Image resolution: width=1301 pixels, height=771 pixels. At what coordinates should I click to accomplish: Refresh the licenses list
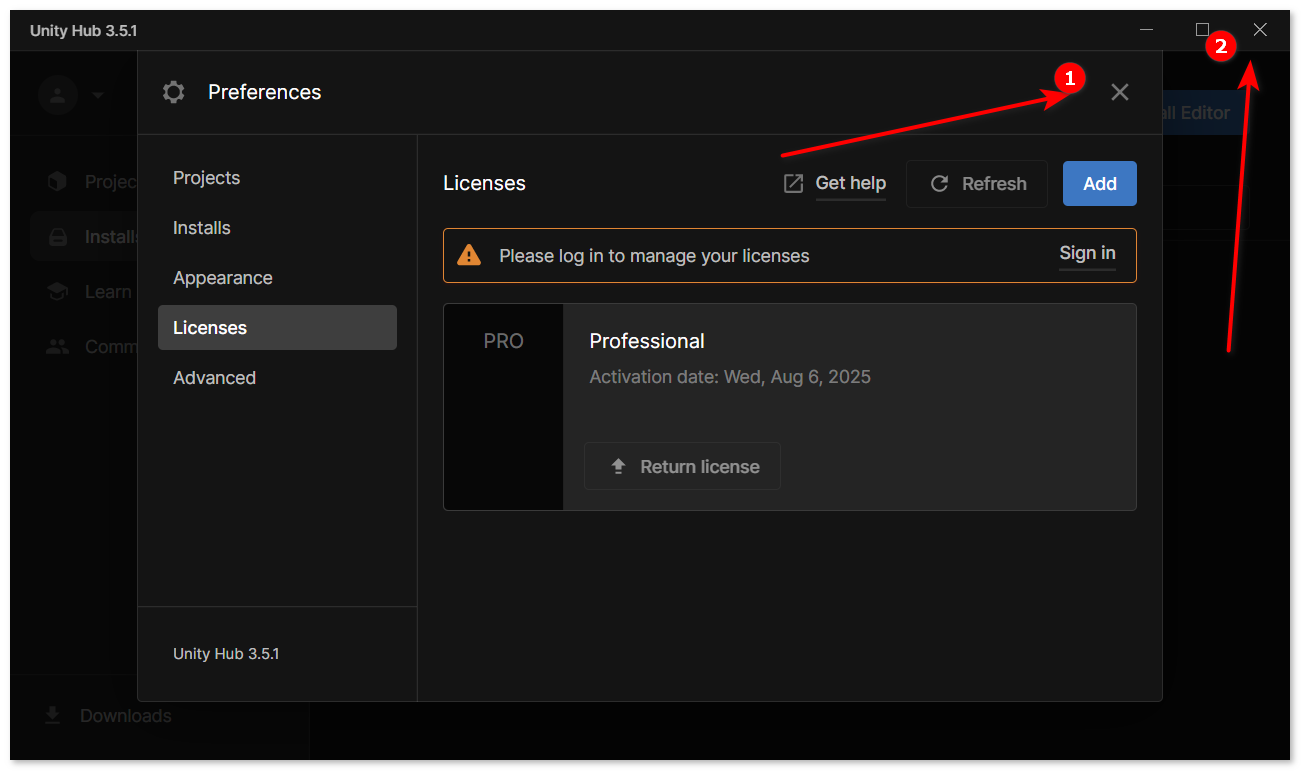click(977, 184)
